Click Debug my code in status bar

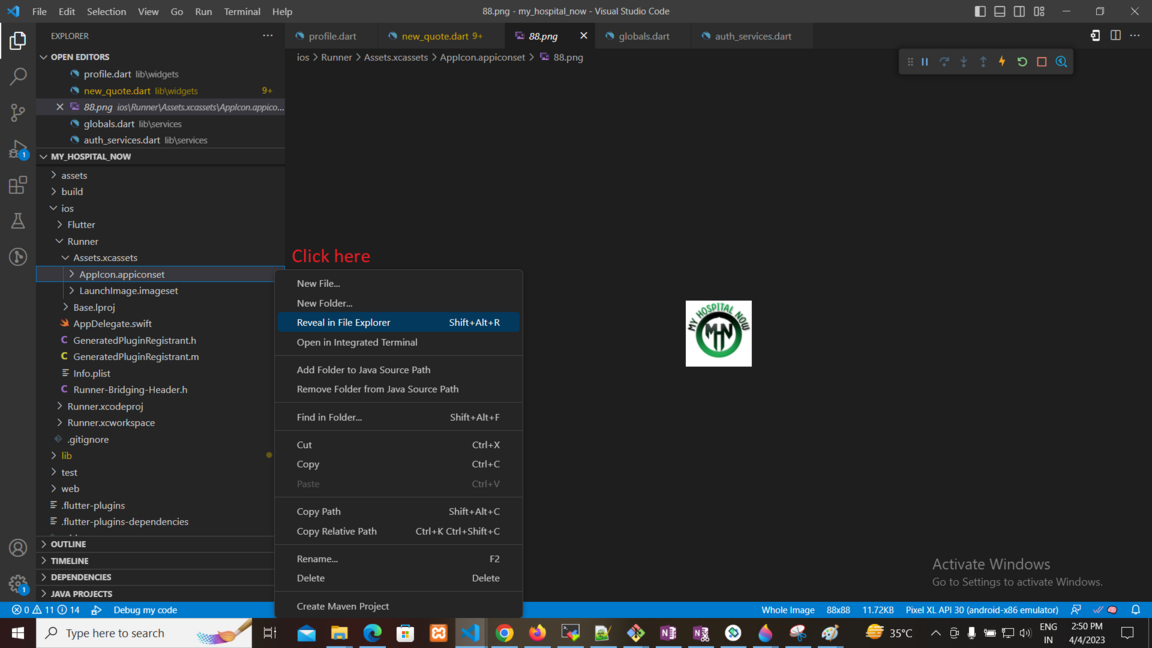(145, 610)
